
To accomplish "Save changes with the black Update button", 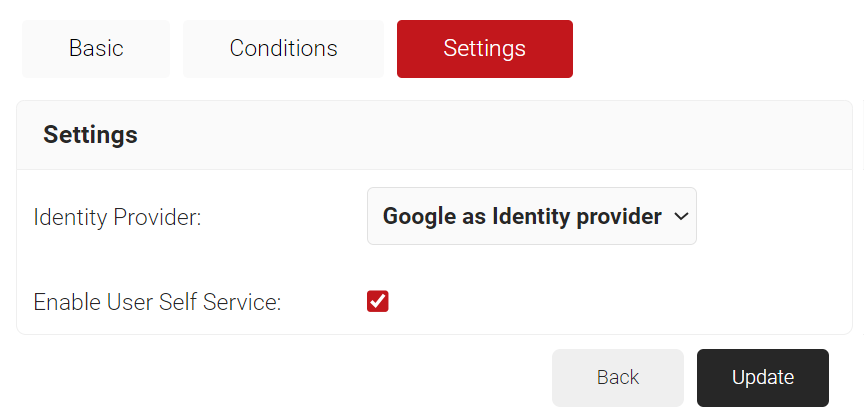I will click(x=762, y=378).
